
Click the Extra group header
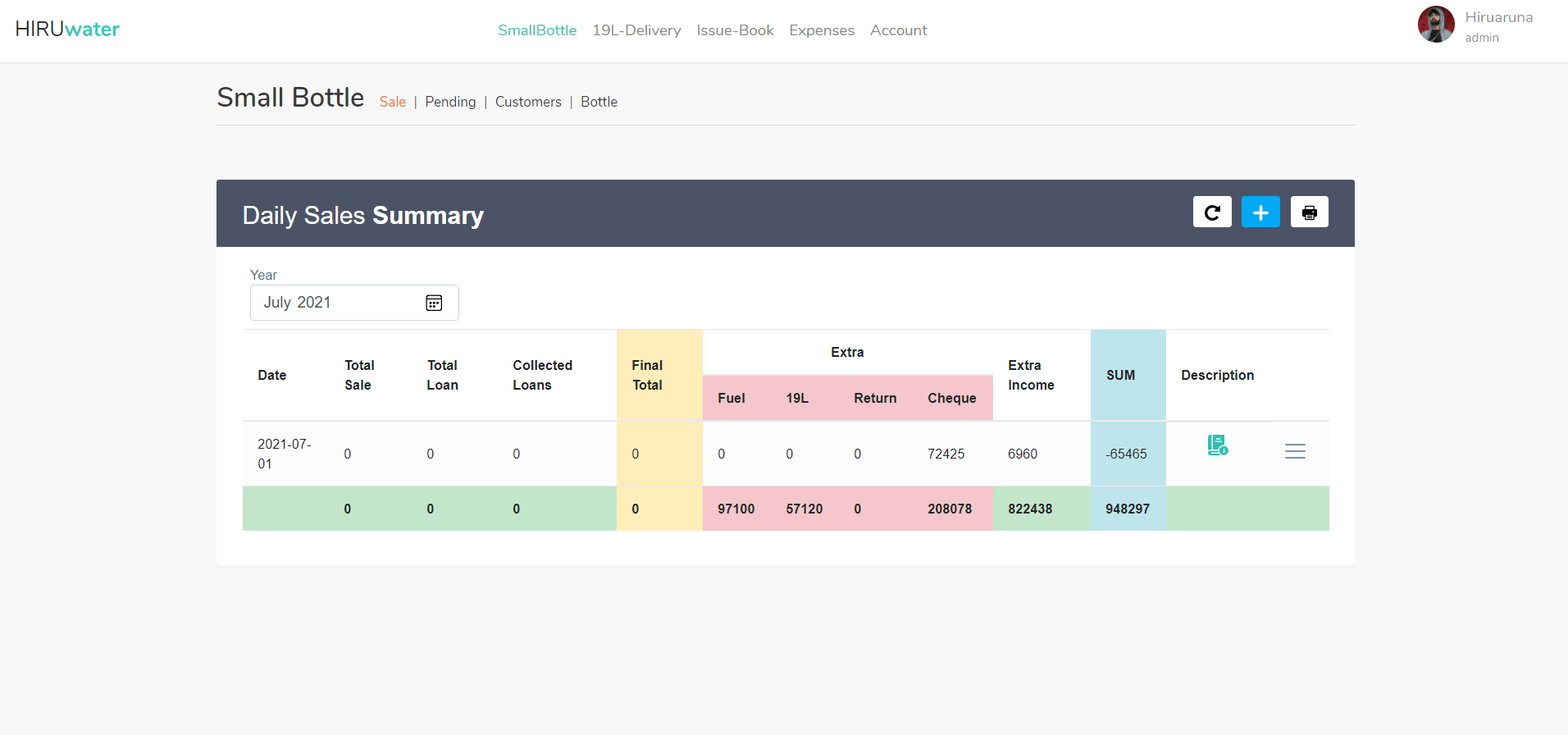point(847,352)
